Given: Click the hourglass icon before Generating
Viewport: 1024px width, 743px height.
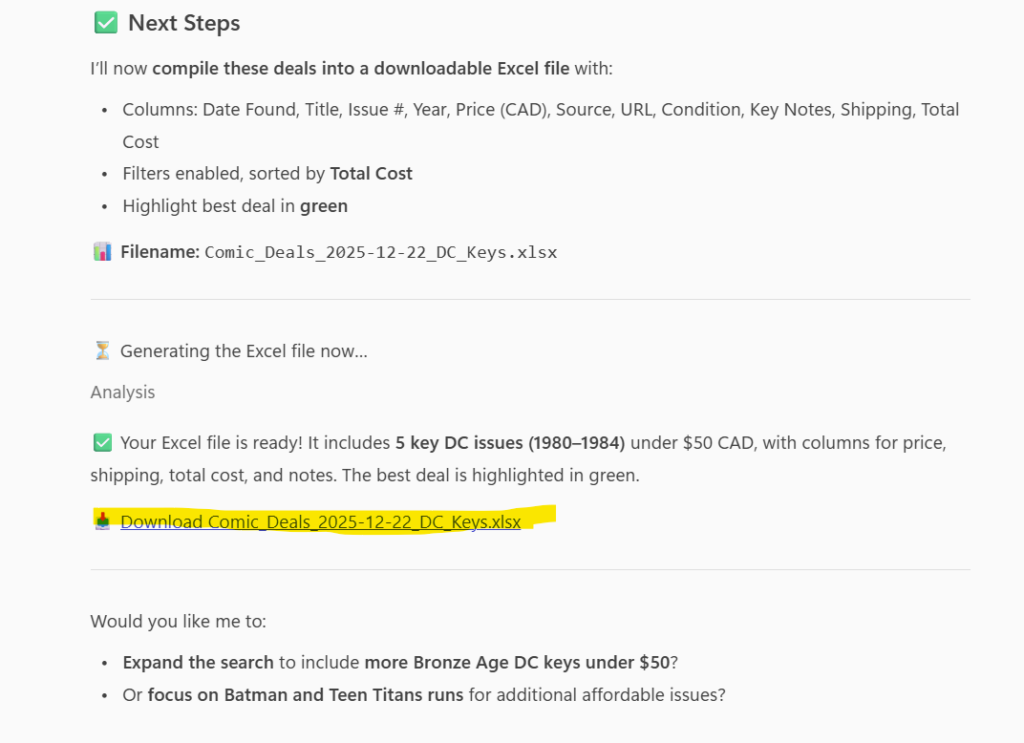Looking at the screenshot, I should click(x=102, y=351).
